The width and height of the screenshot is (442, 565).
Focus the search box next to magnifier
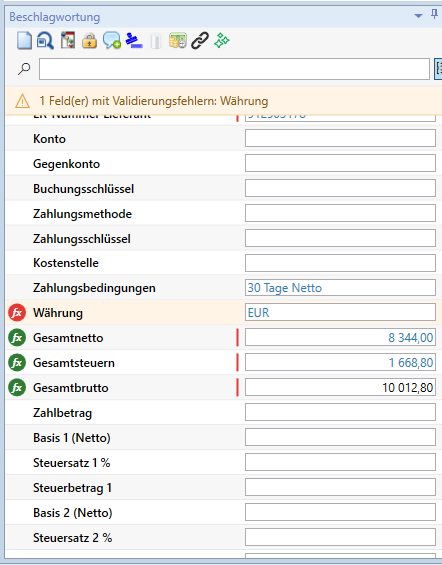pos(234,69)
